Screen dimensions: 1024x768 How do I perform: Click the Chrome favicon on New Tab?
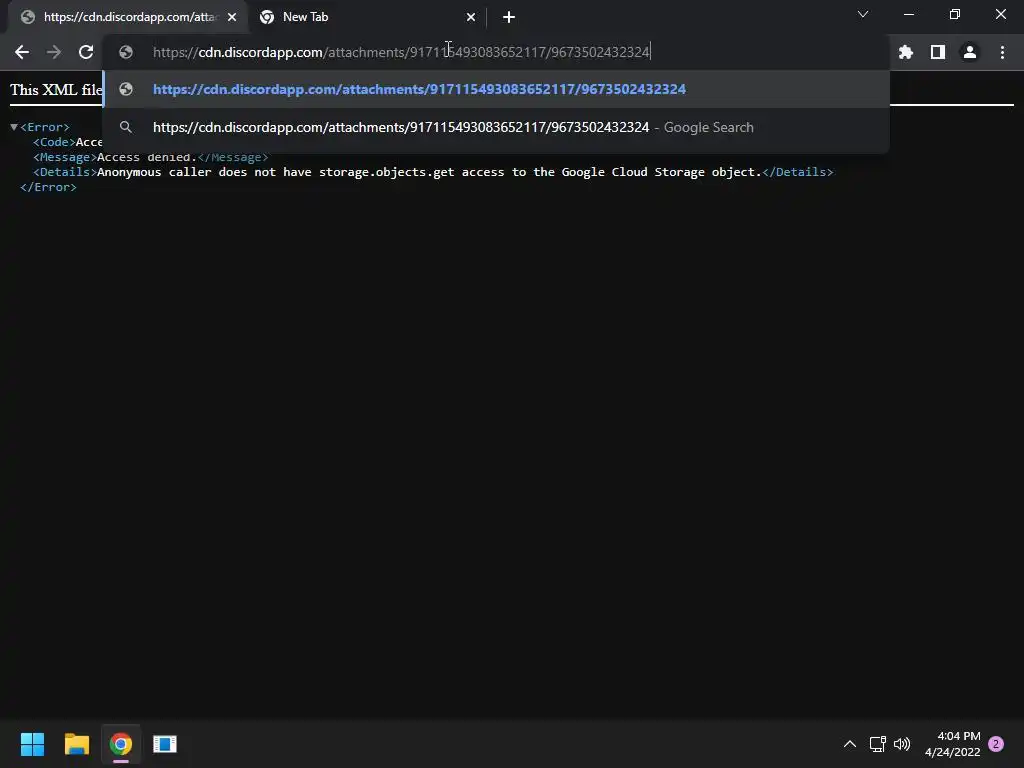point(266,17)
